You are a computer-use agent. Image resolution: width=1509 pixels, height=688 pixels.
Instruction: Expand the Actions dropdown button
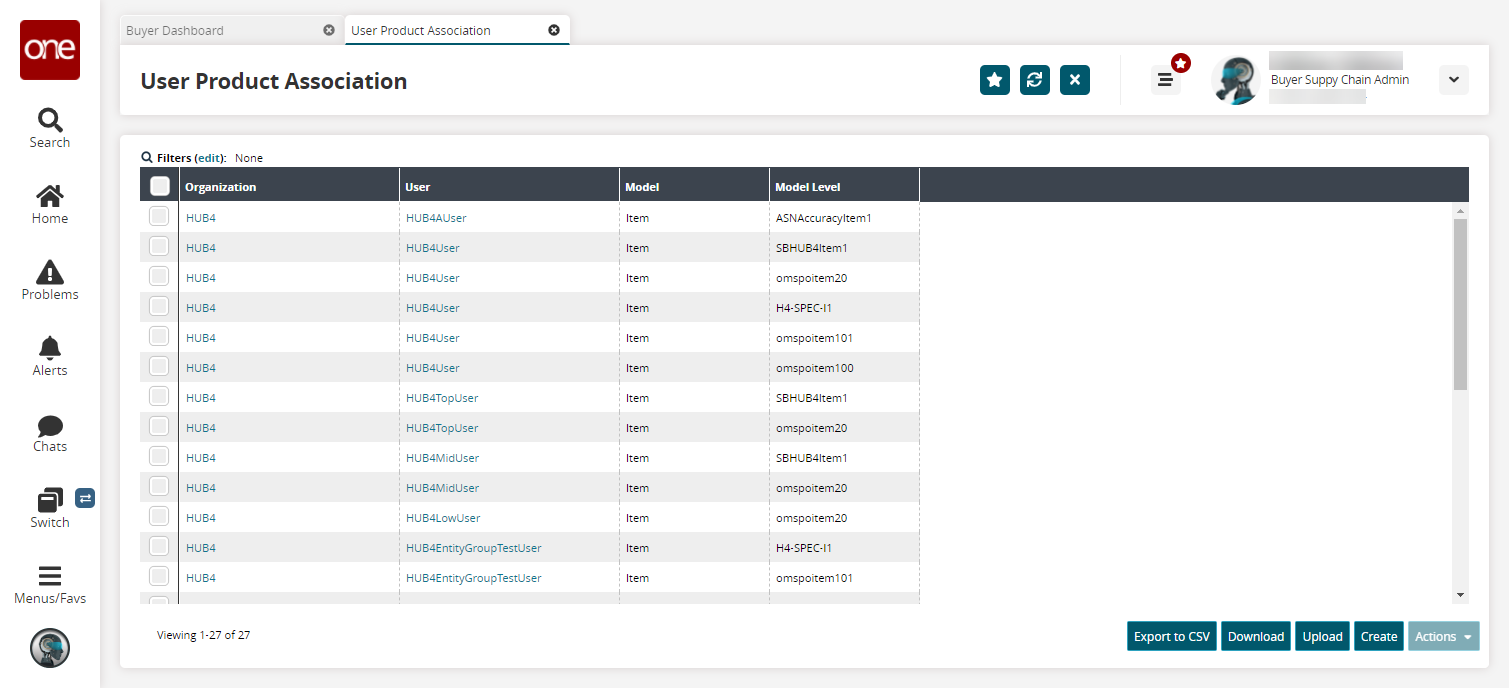1443,637
